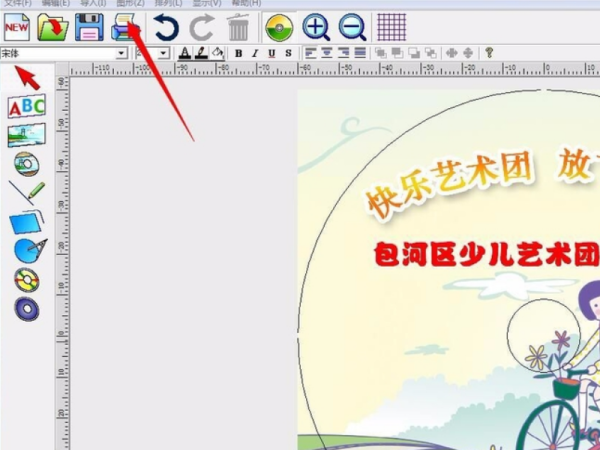Open the font color A button
The width and height of the screenshot is (600, 450).
pyautogui.click(x=185, y=53)
